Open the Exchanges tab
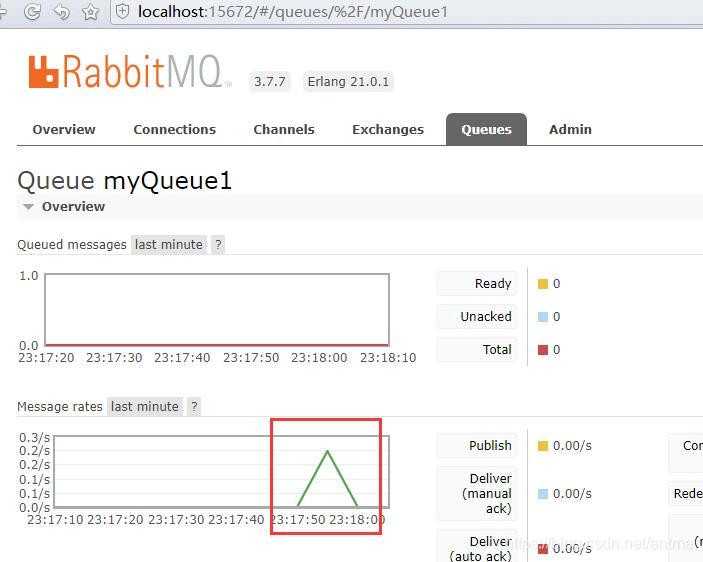 coord(387,129)
